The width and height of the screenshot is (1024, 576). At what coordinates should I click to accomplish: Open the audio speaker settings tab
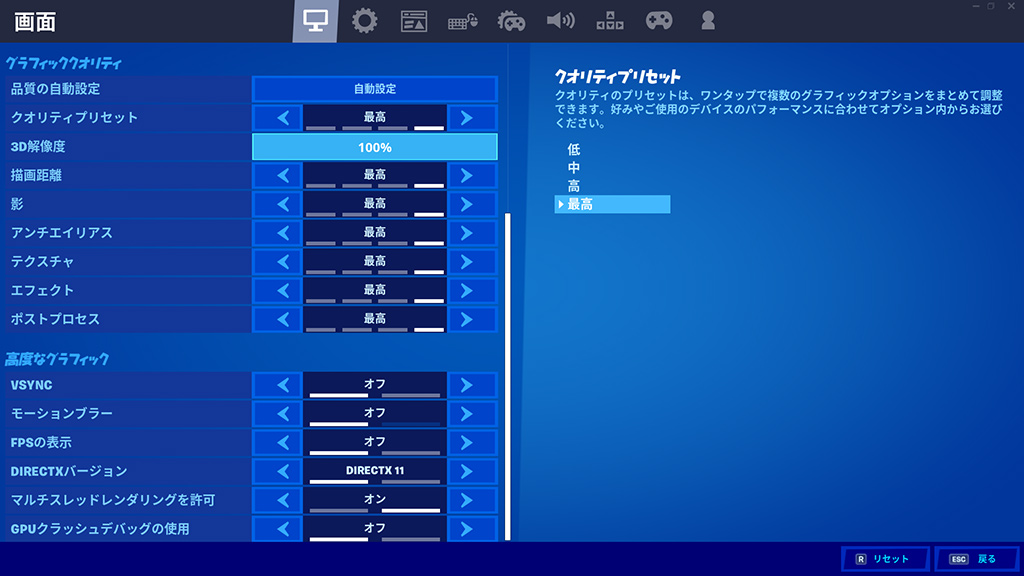coord(560,21)
